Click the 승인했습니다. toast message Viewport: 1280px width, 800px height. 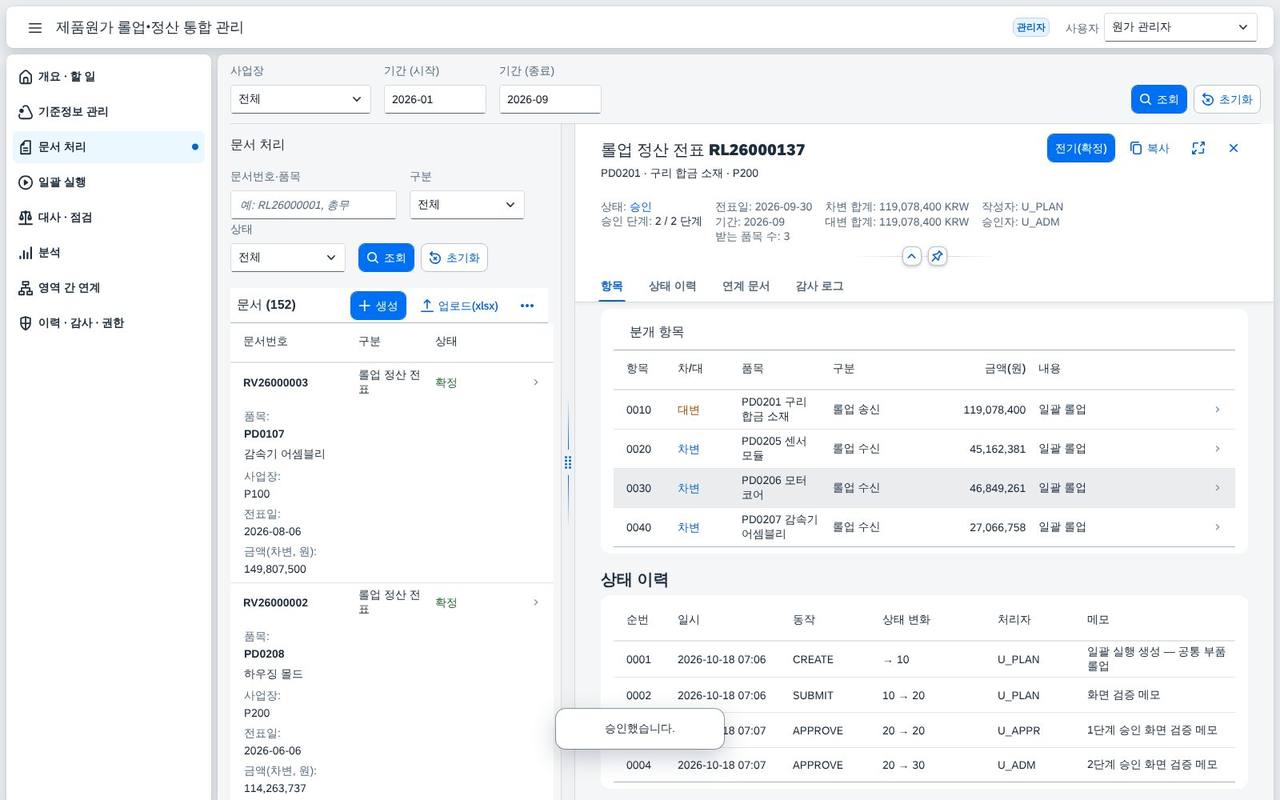click(640, 728)
